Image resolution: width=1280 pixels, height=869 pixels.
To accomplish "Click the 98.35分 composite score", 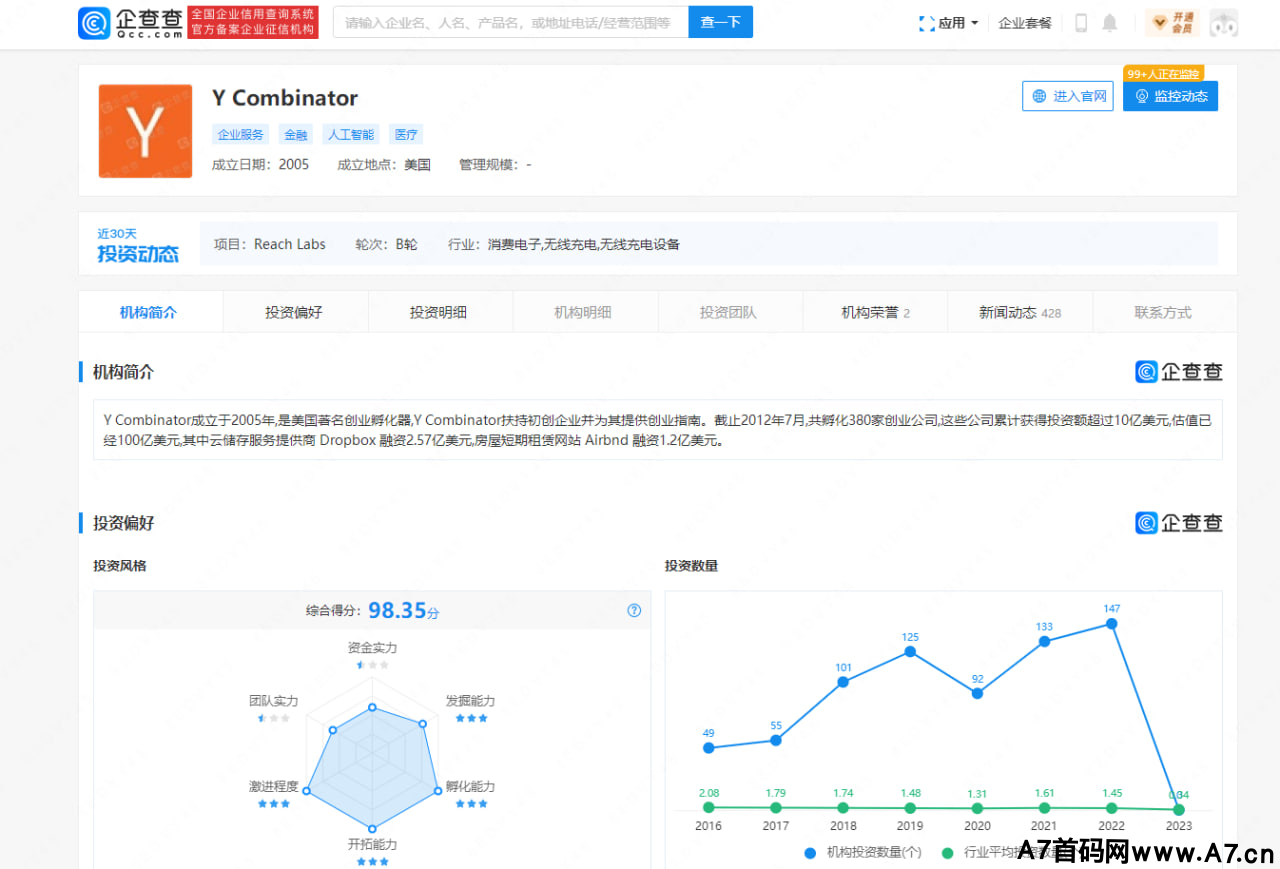I will click(x=403, y=611).
